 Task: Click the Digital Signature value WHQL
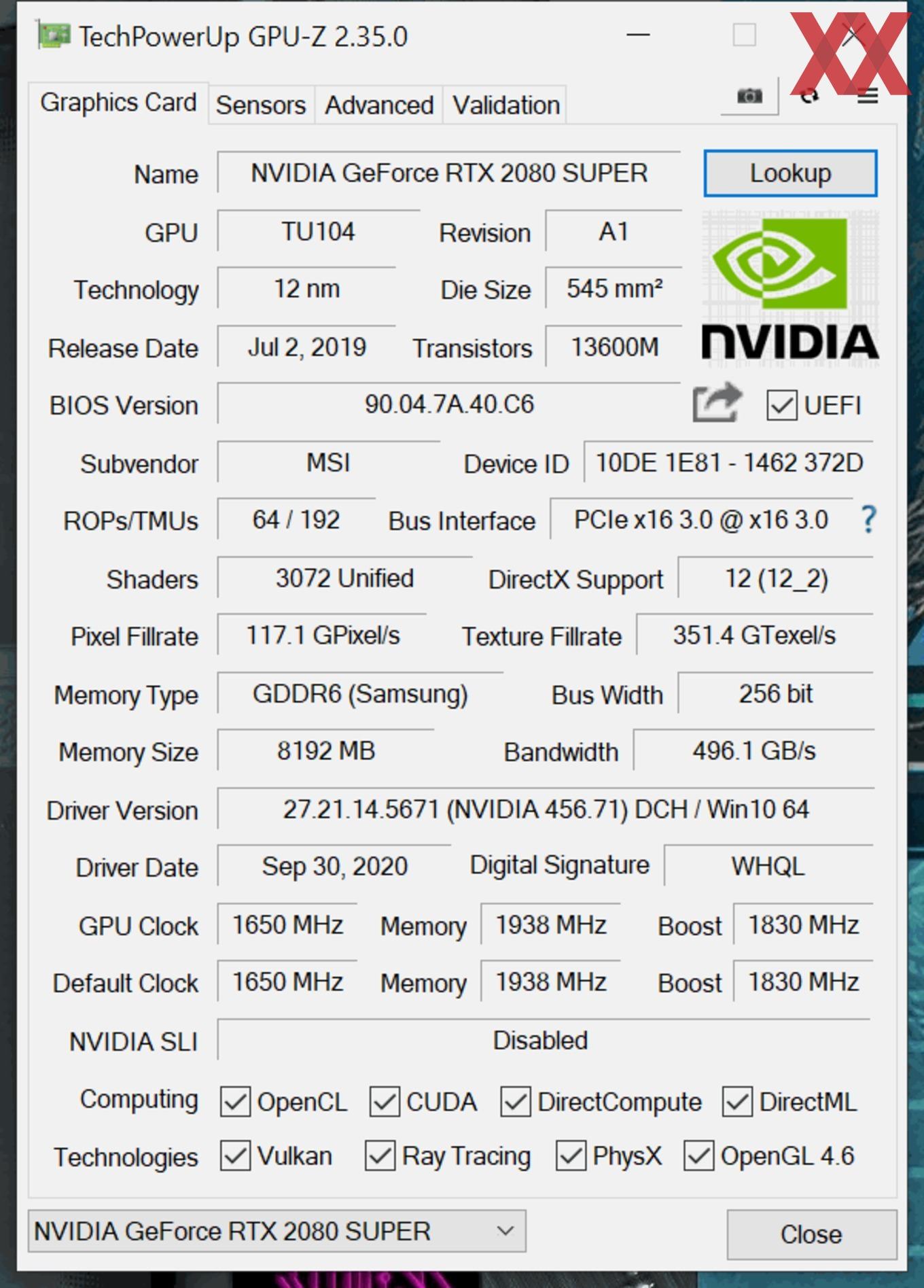768,867
